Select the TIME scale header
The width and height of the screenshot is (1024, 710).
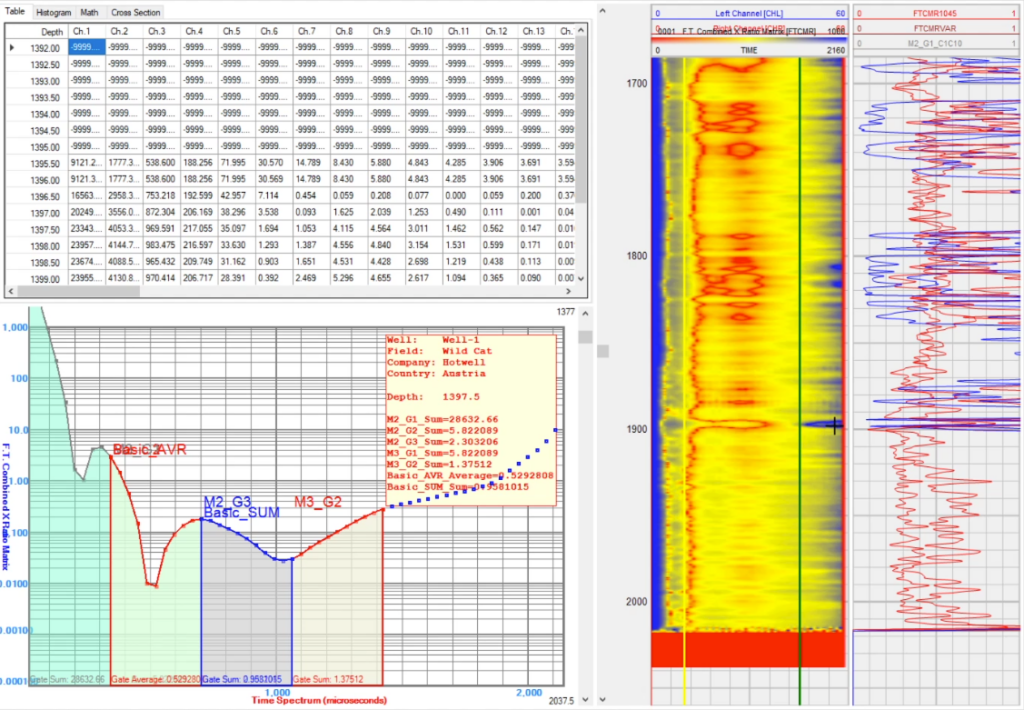point(749,50)
